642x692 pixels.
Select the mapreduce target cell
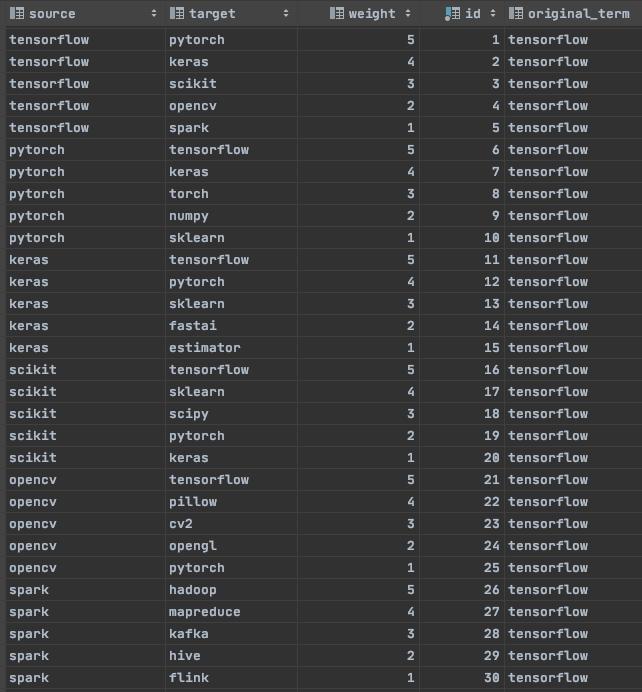(204, 612)
